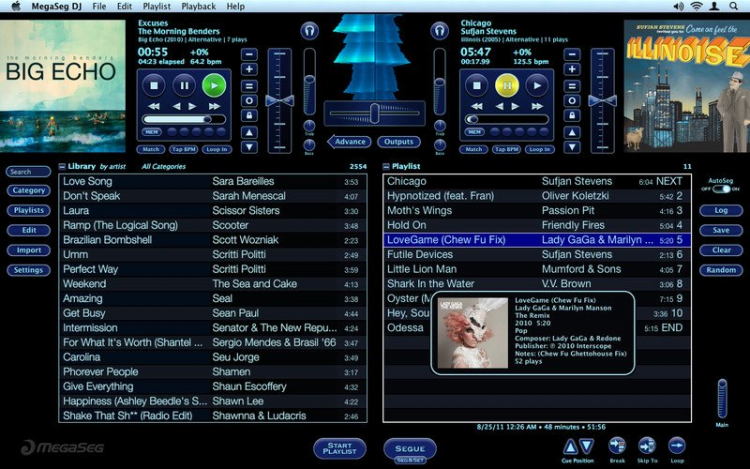Screen dimensions: 750x469
Task: Click left deck MEM button
Action: 151,132
